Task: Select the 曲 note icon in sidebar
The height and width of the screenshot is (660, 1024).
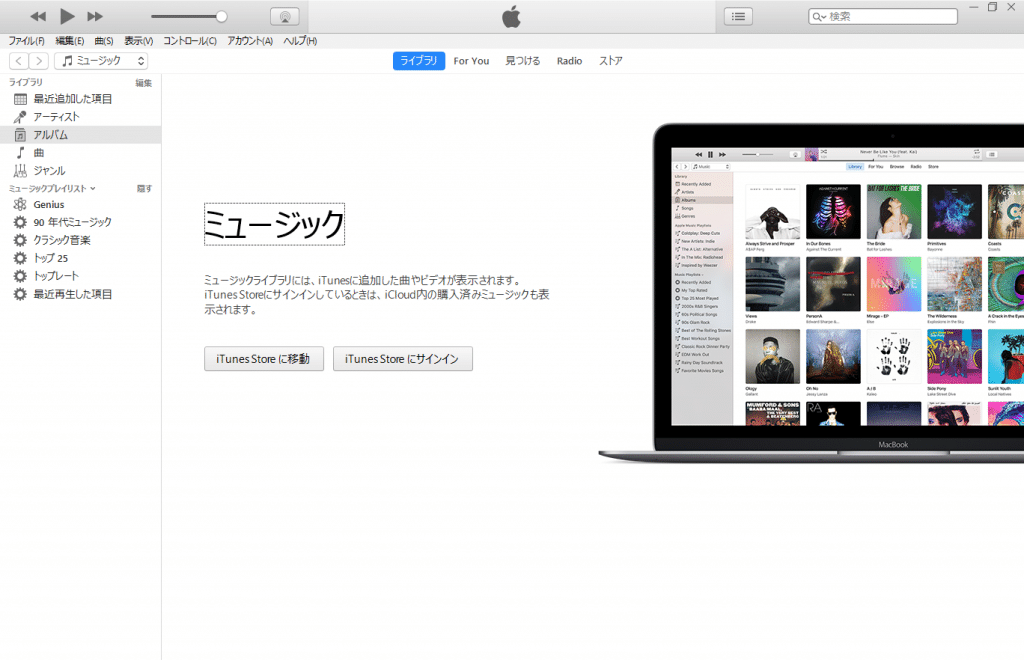Action: [20, 153]
